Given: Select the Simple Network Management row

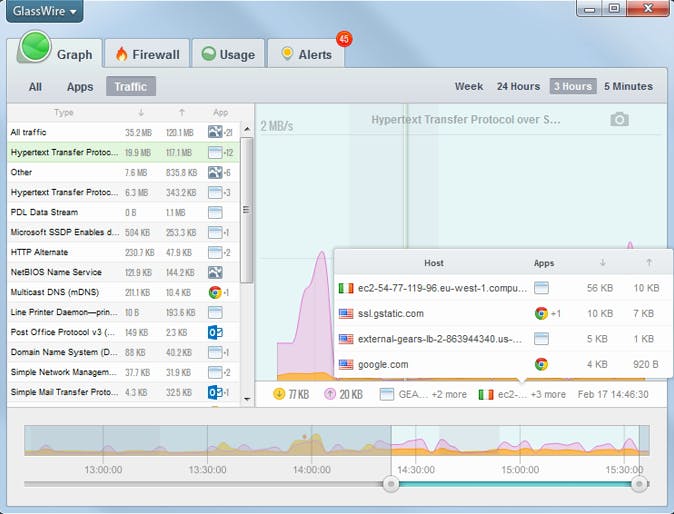Looking at the screenshot, I should (123, 372).
